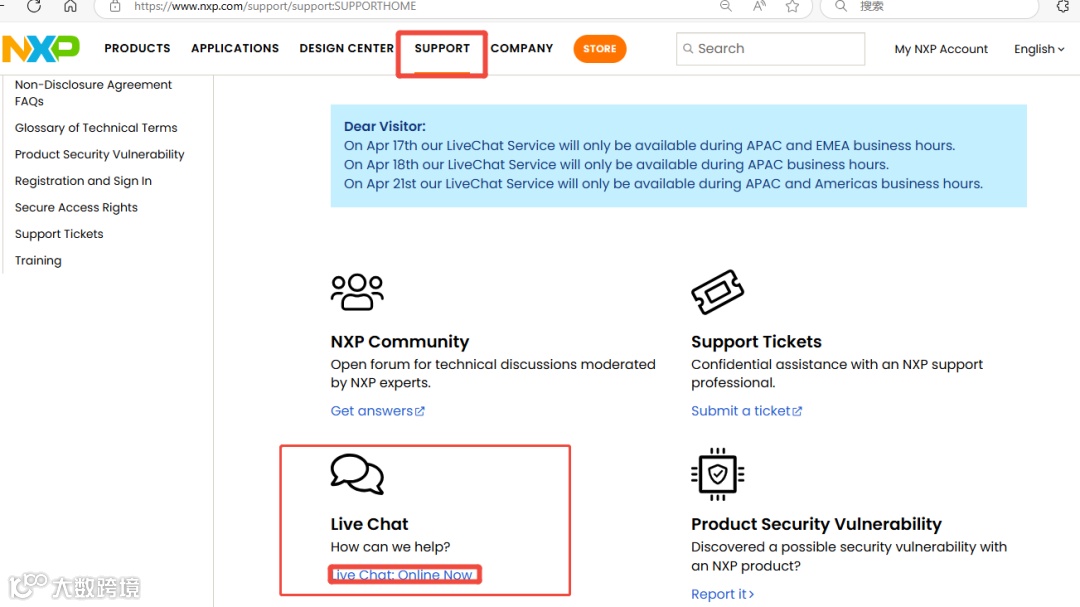
Task: Click the Apr 18th LiveChat notice line
Action: (x=616, y=165)
